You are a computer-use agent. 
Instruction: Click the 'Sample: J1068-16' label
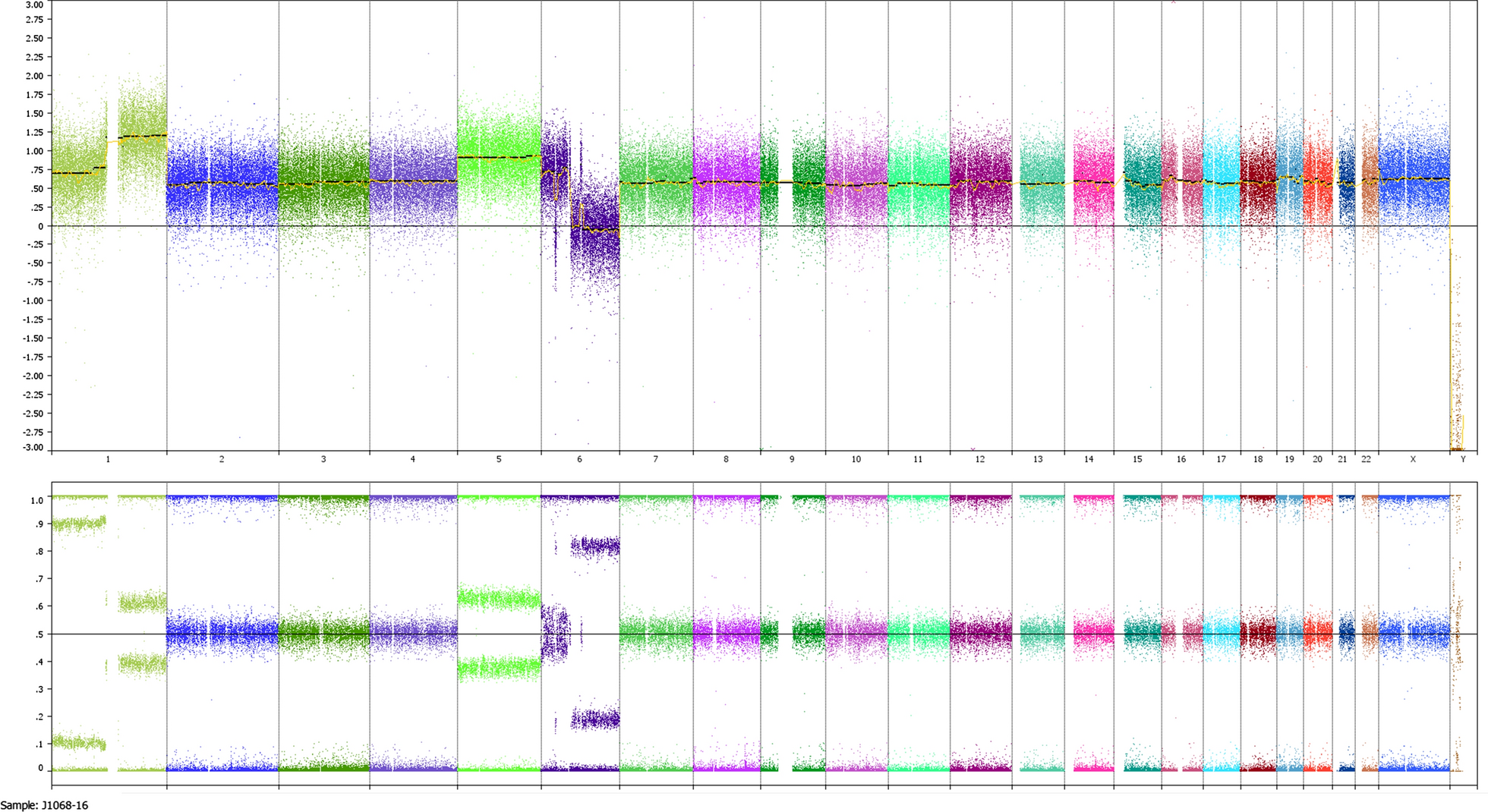tap(44, 805)
